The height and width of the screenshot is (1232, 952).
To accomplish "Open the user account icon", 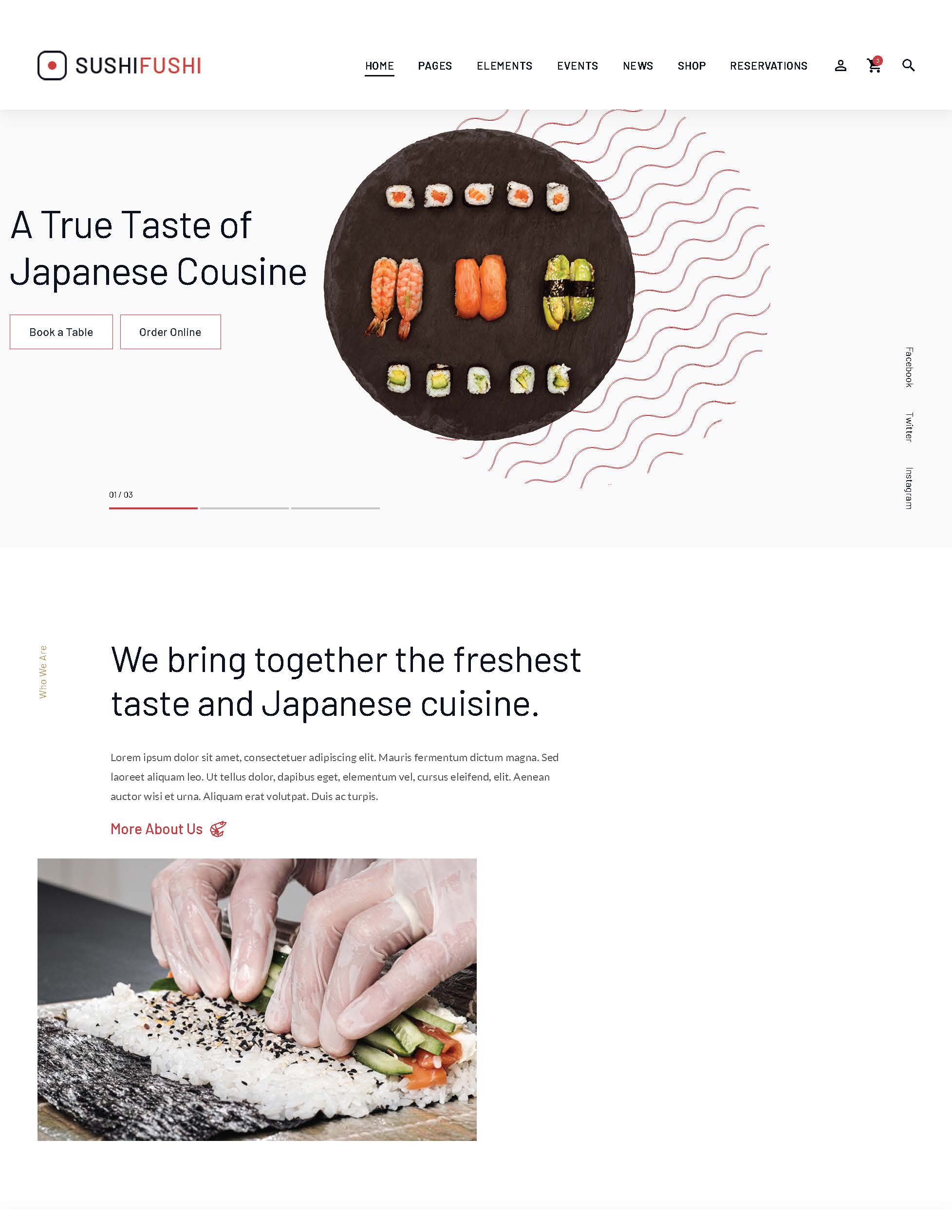I will point(840,66).
